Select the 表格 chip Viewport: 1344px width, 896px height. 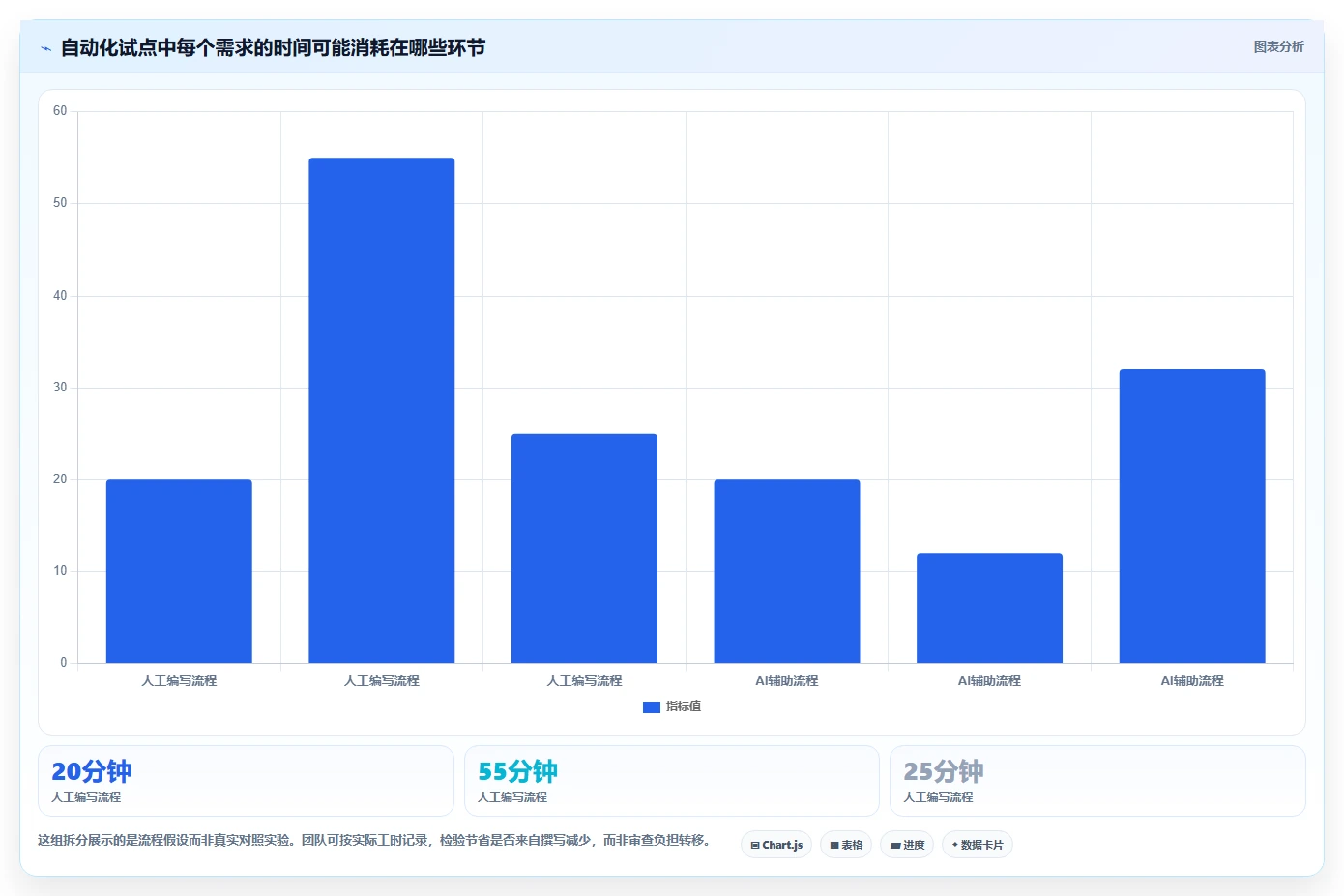(x=846, y=845)
